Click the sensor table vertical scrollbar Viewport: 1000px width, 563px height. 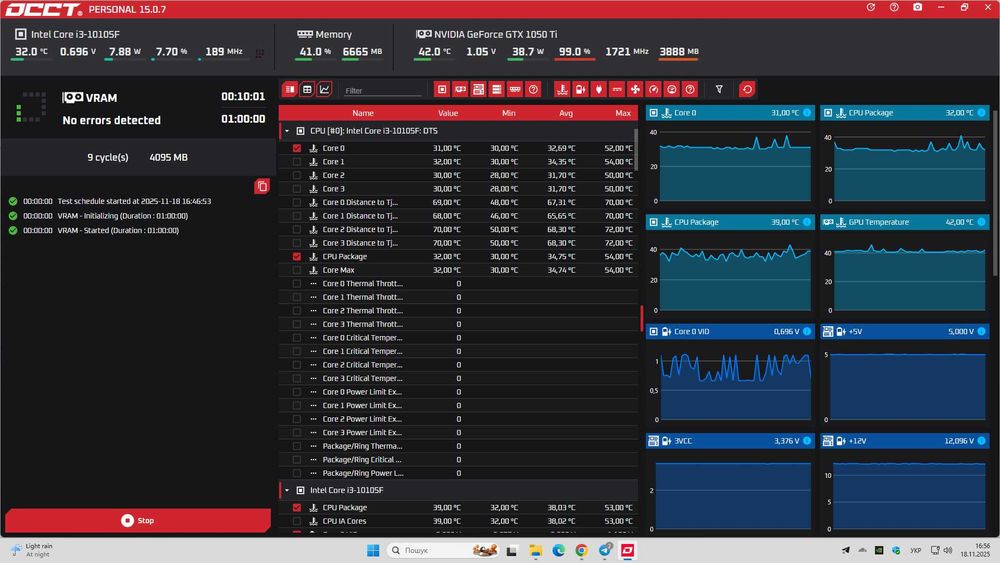(636, 150)
